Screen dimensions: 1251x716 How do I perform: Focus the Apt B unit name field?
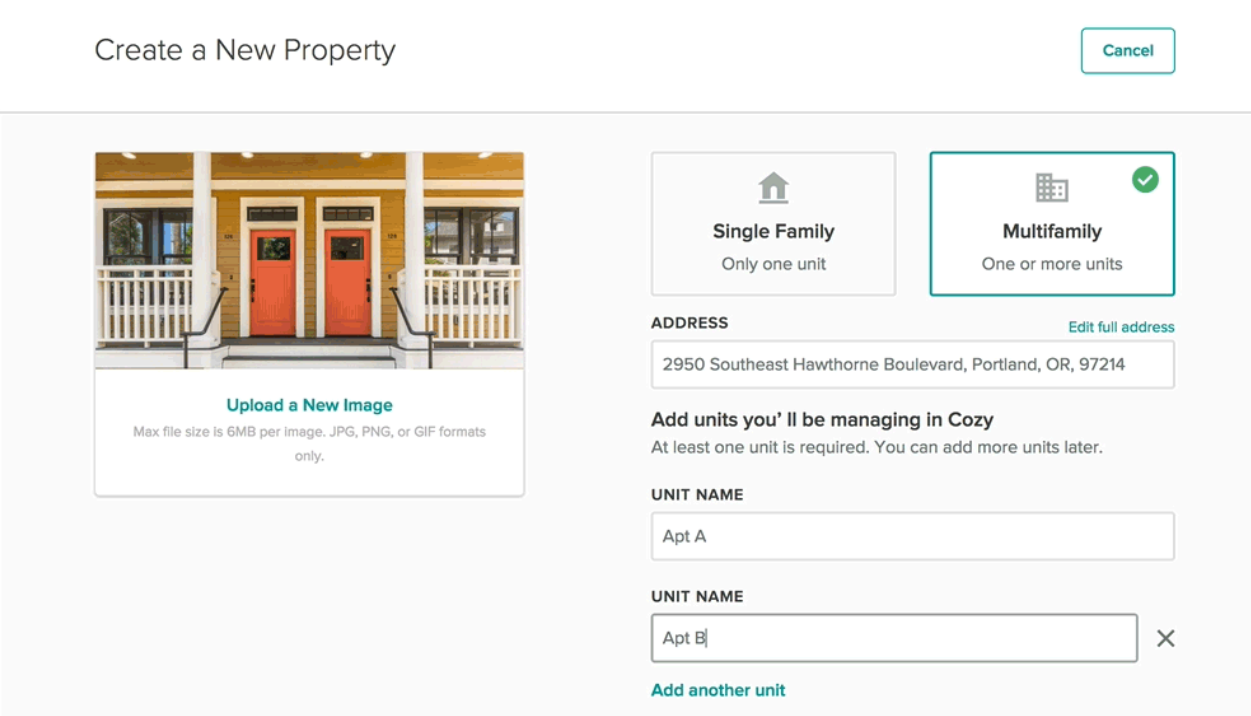894,638
